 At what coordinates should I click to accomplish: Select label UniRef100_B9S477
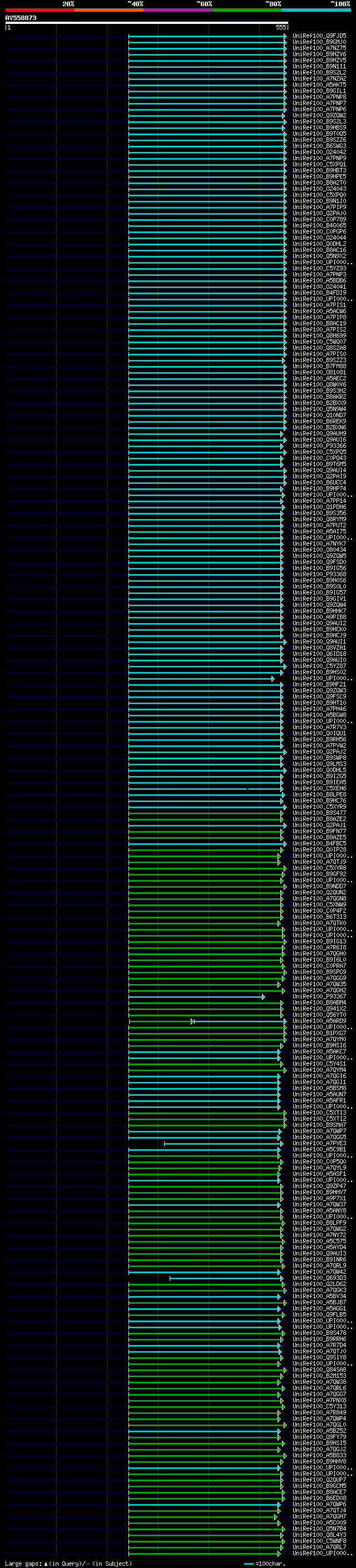tap(319, 813)
